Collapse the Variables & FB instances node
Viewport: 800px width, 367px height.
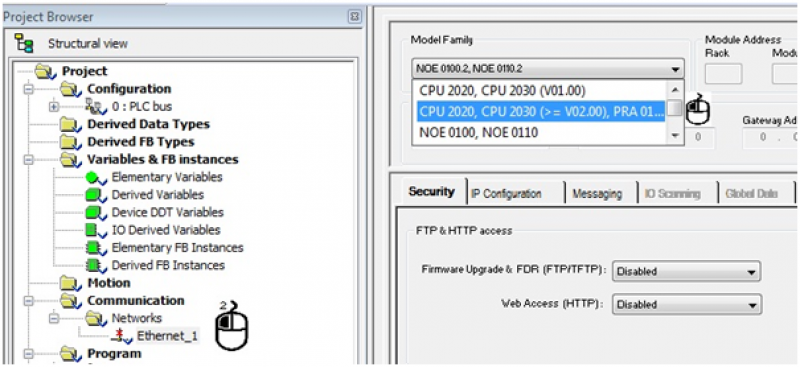(28, 160)
